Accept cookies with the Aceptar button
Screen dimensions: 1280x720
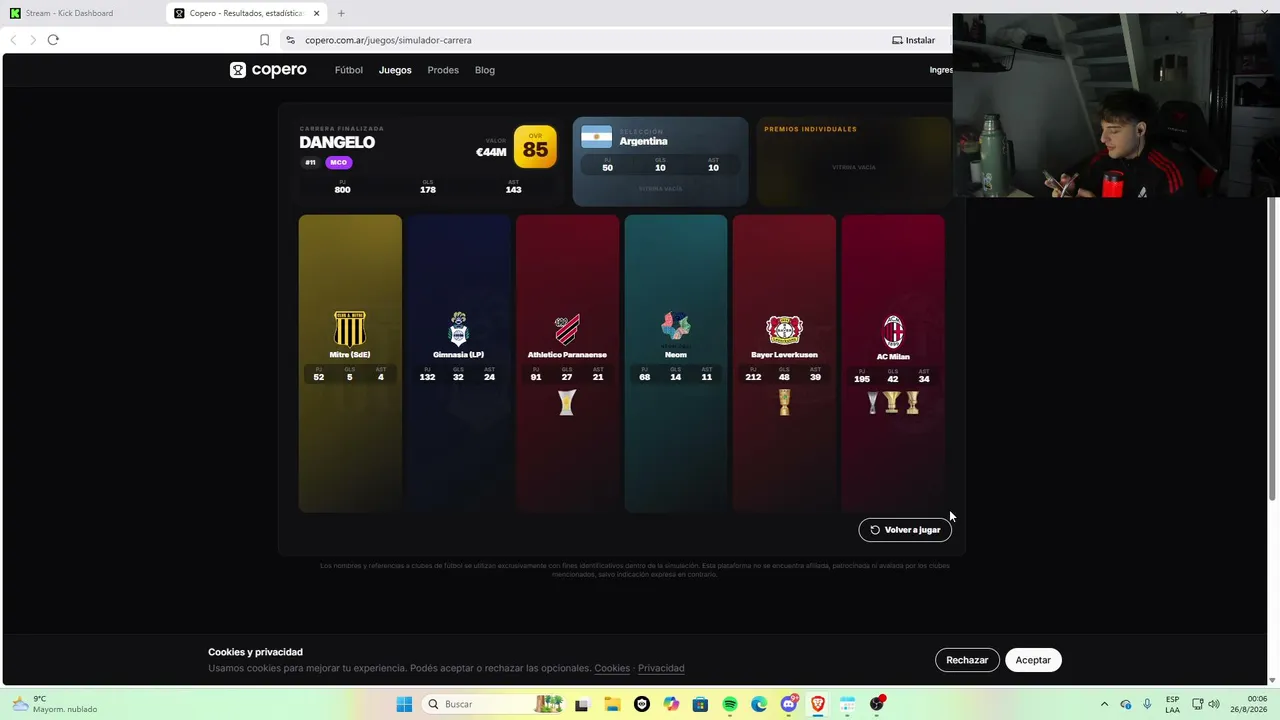1033,660
